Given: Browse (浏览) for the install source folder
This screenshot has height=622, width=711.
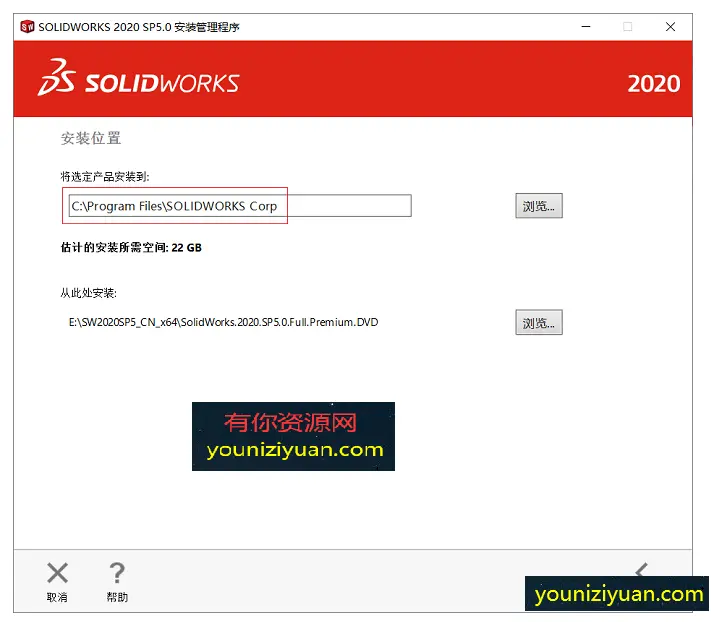Looking at the screenshot, I should [x=539, y=322].
